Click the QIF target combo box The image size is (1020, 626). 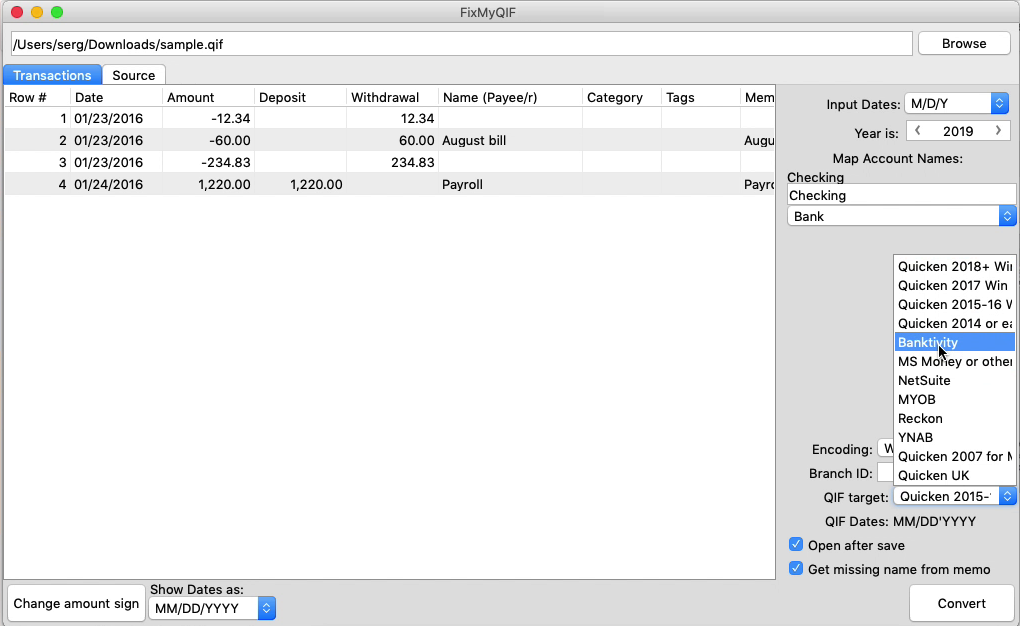tap(954, 497)
